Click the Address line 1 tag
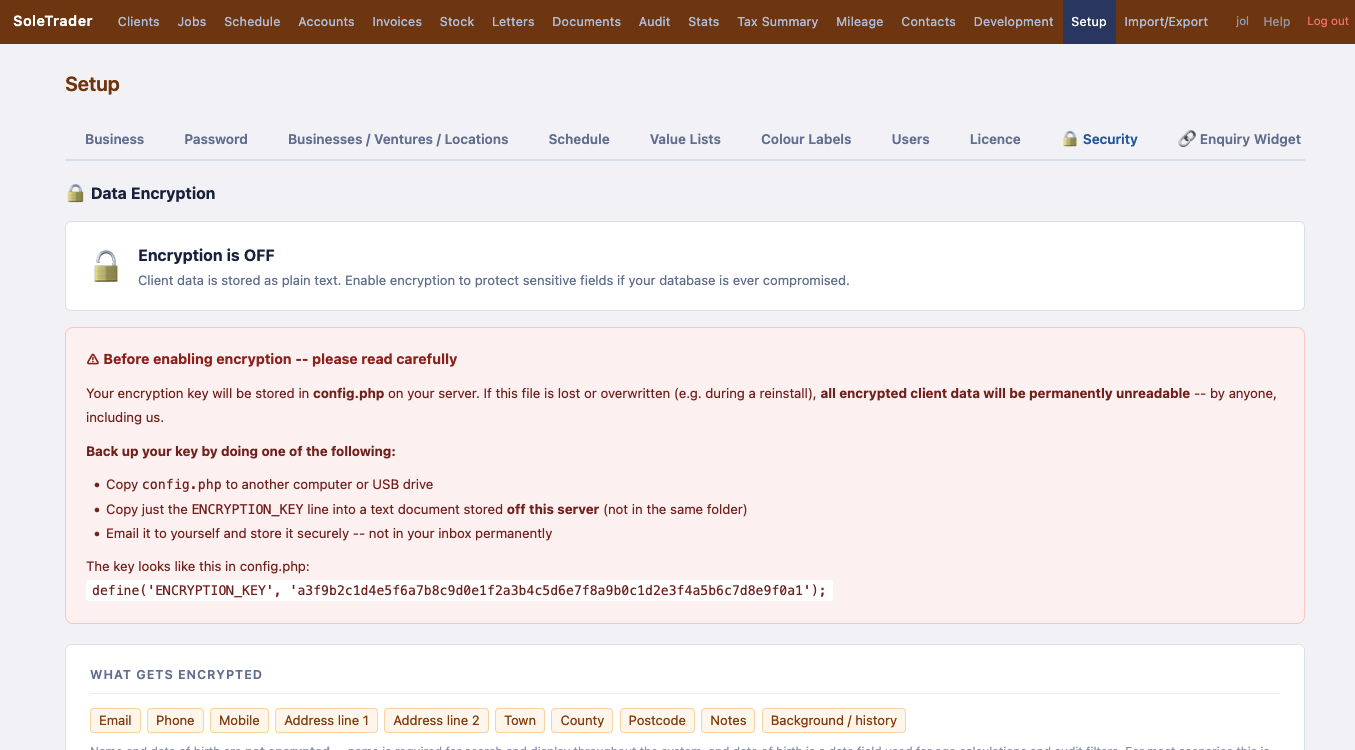 point(326,720)
